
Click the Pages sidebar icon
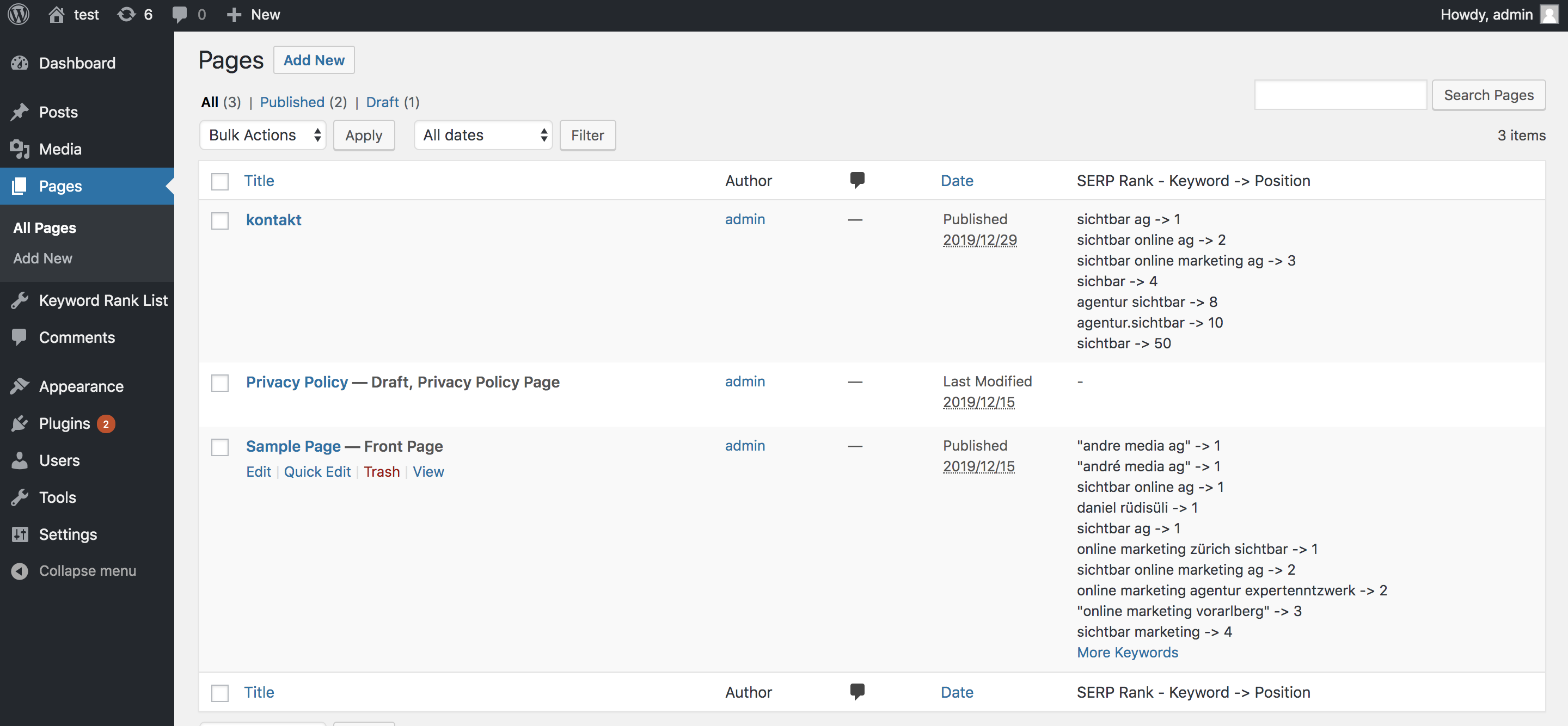(x=20, y=186)
